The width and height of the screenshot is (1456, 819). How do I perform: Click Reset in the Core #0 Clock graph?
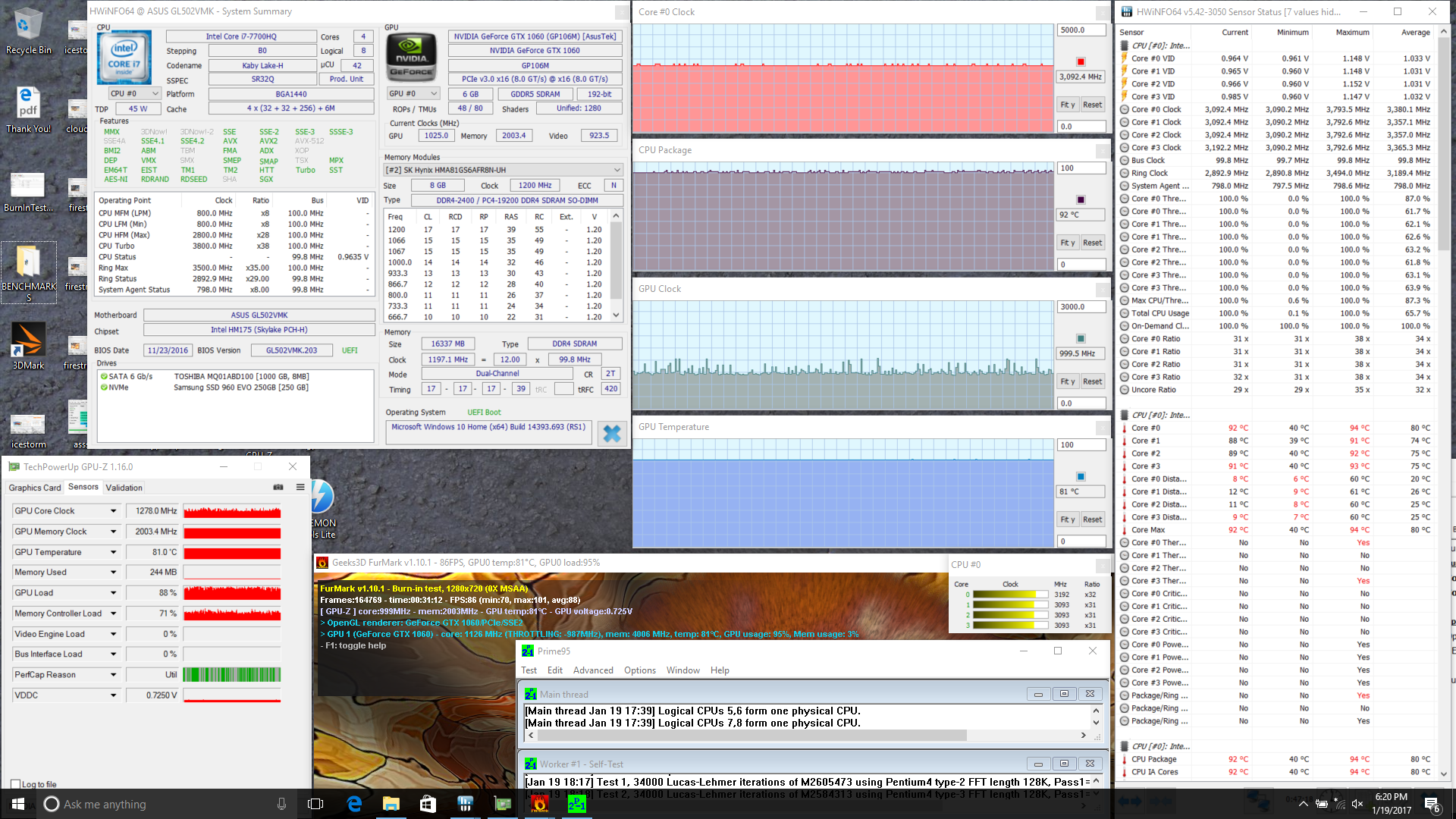(1092, 105)
